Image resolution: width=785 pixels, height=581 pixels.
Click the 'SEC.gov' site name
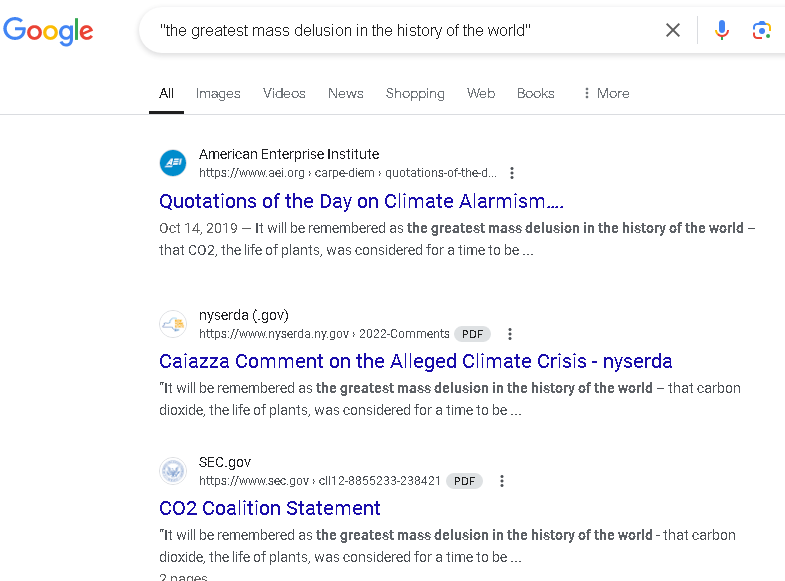[225, 462]
